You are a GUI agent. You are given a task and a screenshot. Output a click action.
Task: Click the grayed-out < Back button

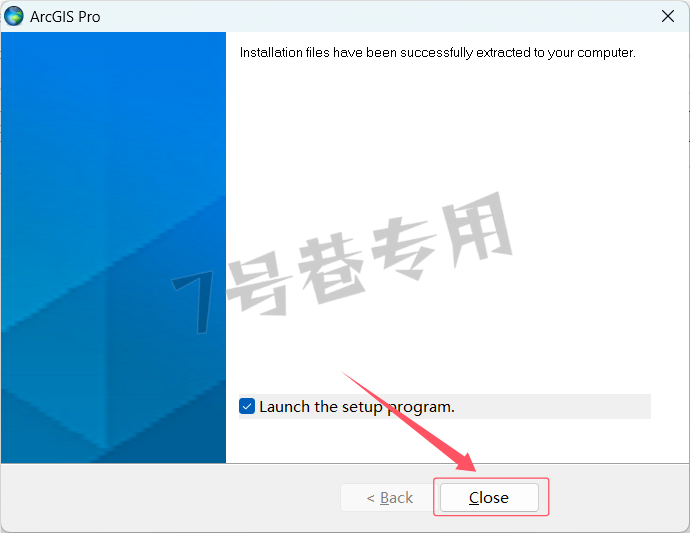tap(390, 497)
